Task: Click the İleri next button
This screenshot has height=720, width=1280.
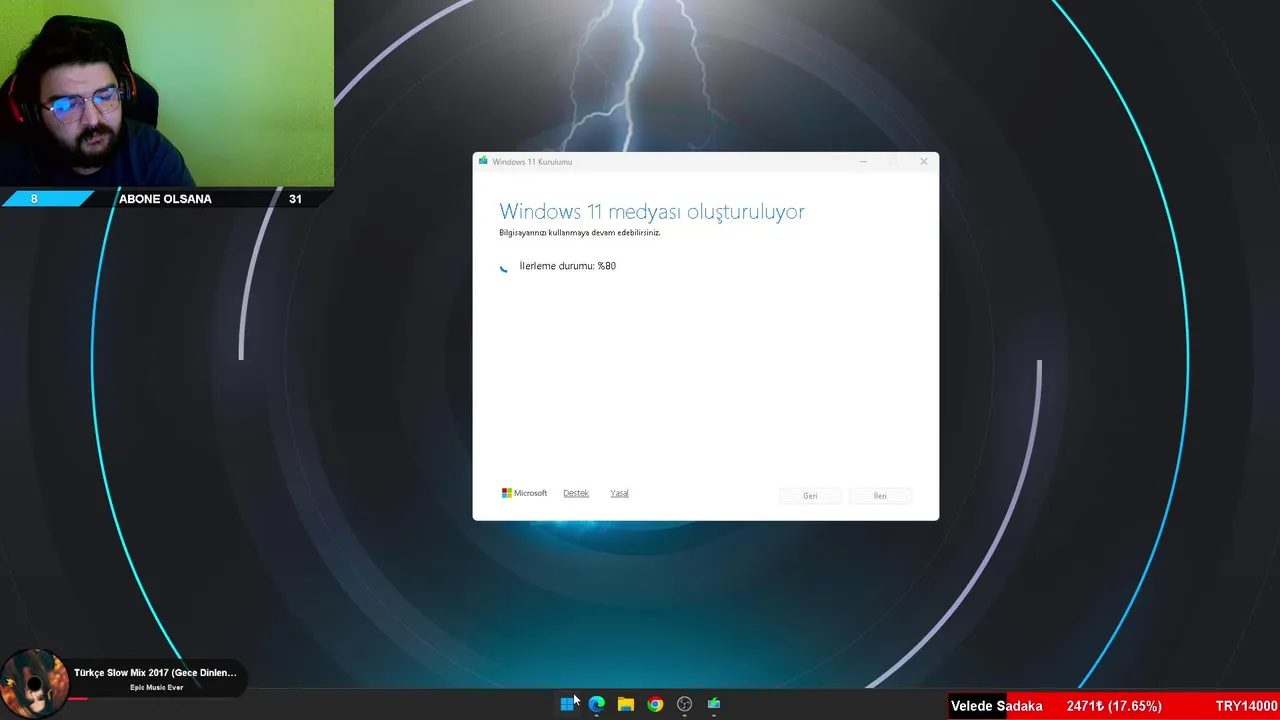Action: coord(880,496)
